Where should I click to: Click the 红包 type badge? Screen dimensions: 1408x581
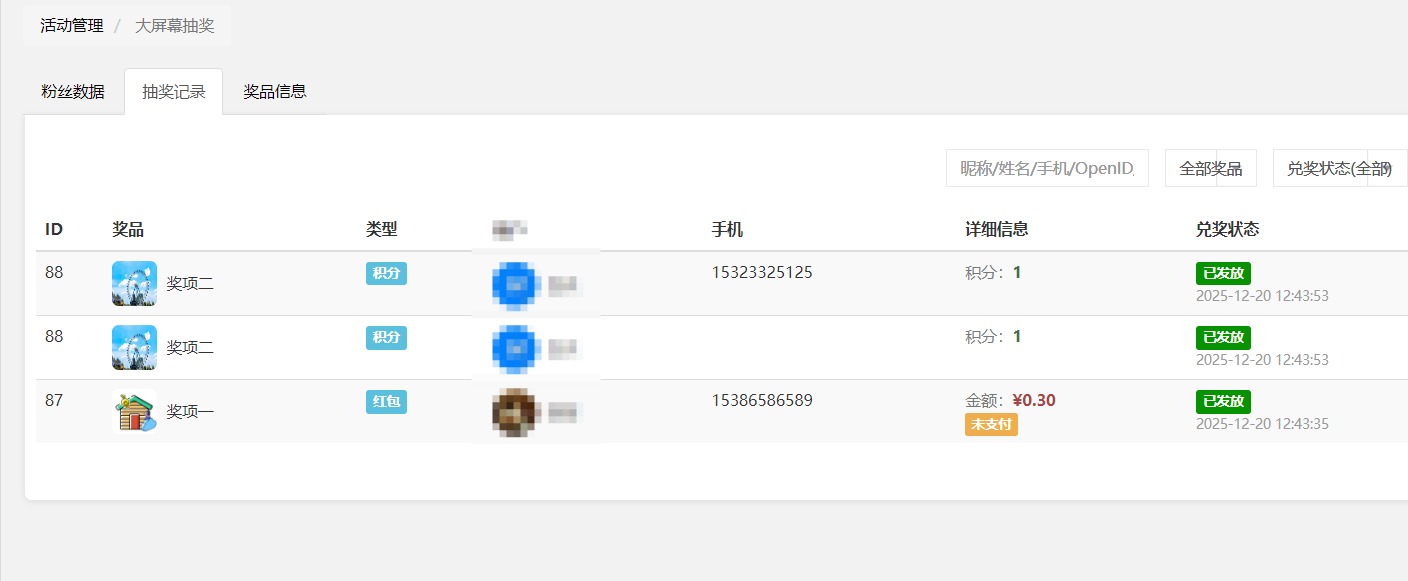click(386, 402)
